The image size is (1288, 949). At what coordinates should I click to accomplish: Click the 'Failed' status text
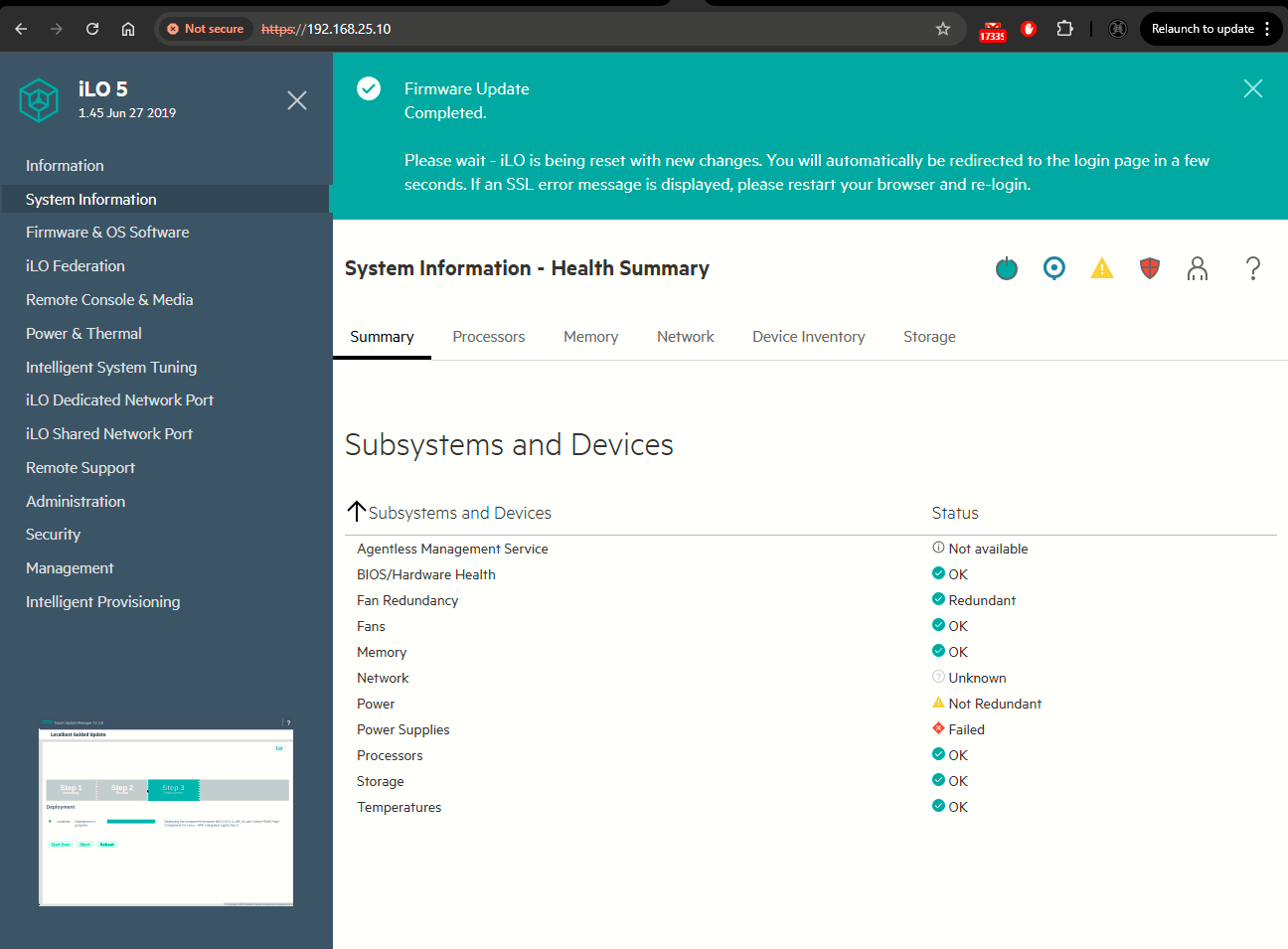(967, 729)
